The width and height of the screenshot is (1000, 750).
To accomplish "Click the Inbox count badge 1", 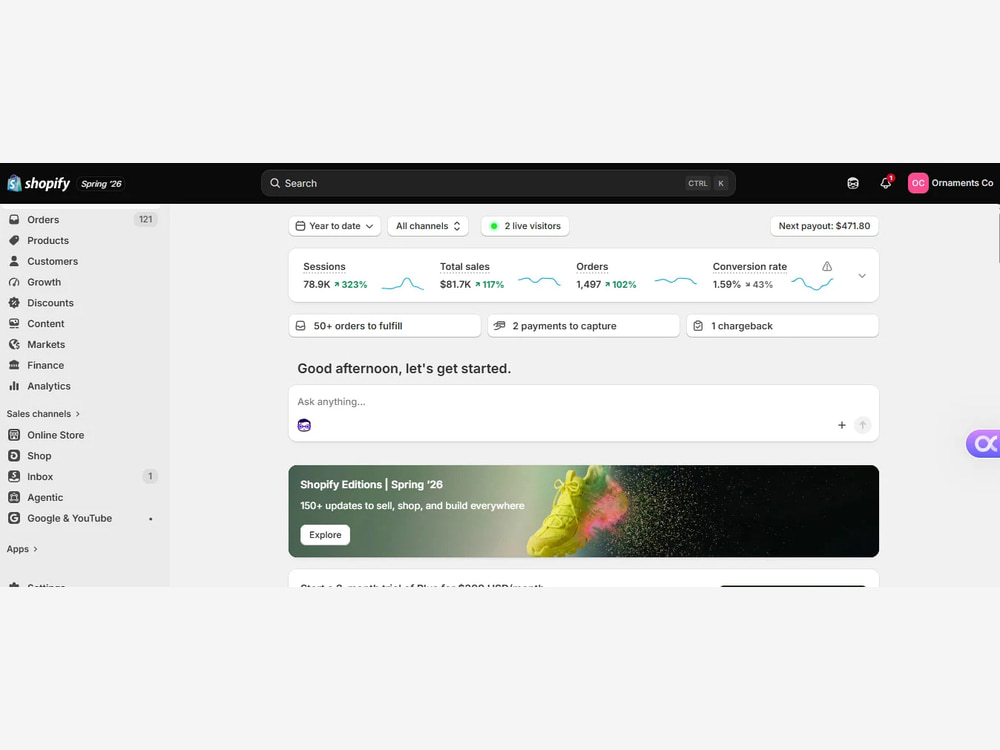I will [x=150, y=476].
